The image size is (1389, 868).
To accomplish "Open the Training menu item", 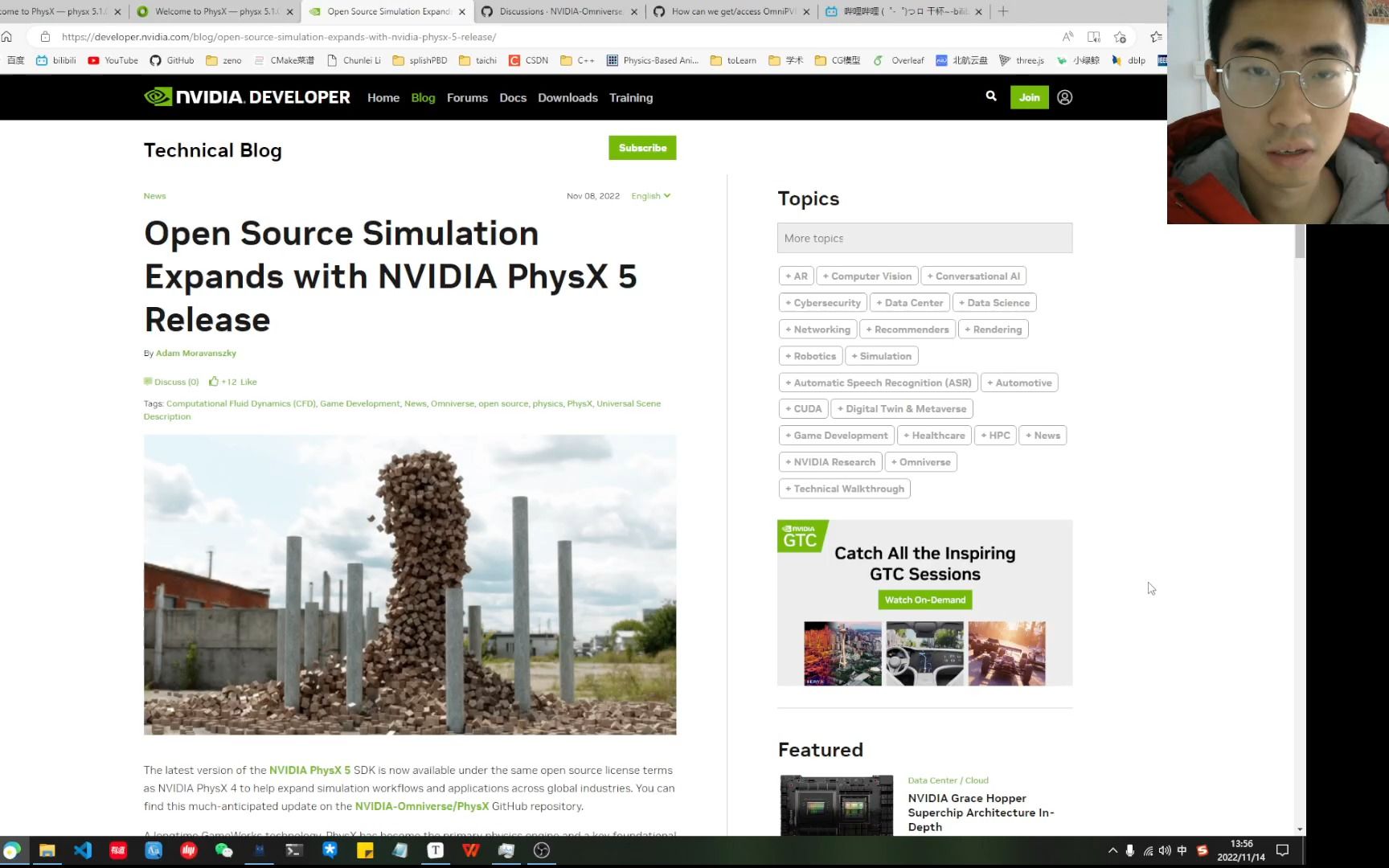I will [x=631, y=97].
